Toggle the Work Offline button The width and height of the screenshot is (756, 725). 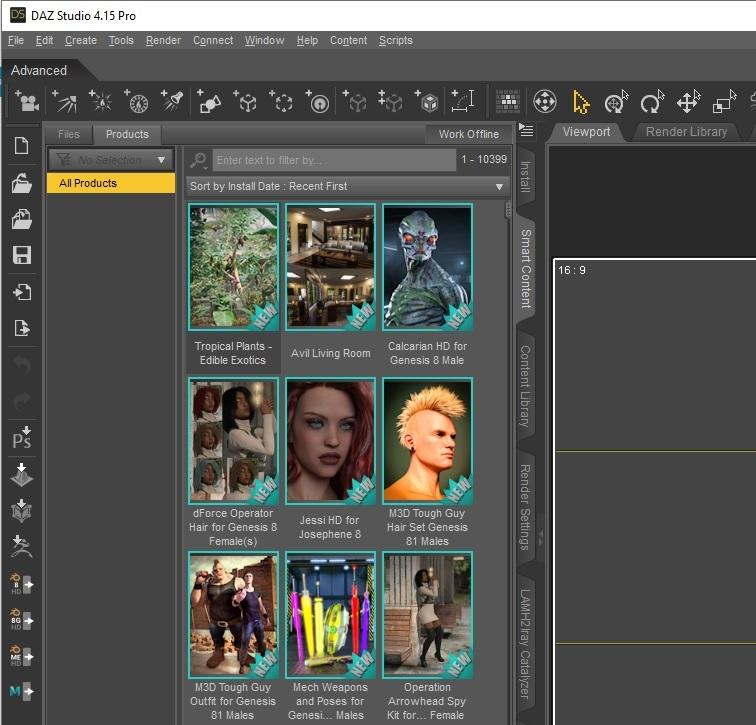click(x=468, y=134)
